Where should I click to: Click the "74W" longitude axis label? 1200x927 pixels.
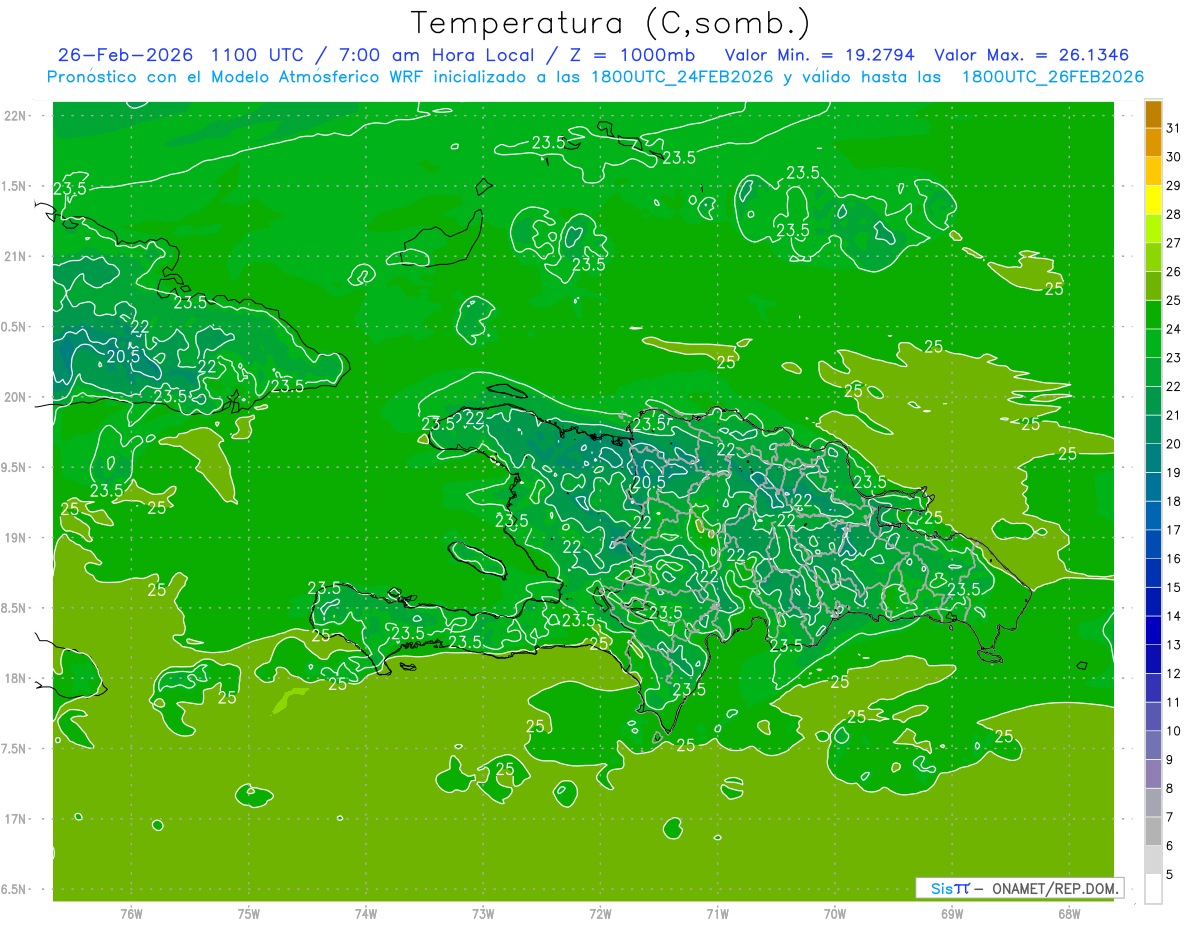(366, 913)
